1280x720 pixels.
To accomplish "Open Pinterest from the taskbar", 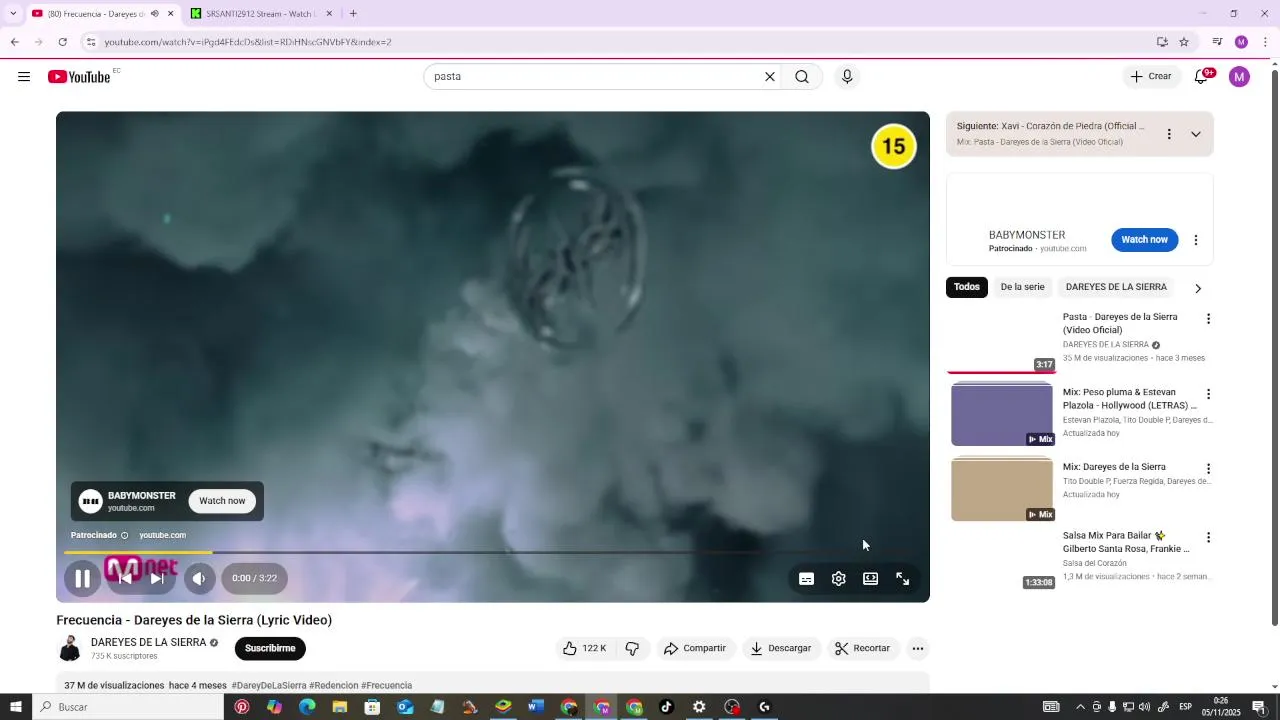I will 242,707.
